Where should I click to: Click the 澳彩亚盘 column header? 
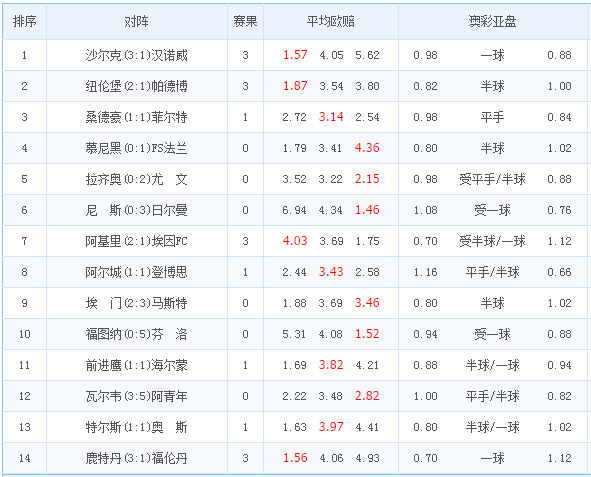coord(492,21)
